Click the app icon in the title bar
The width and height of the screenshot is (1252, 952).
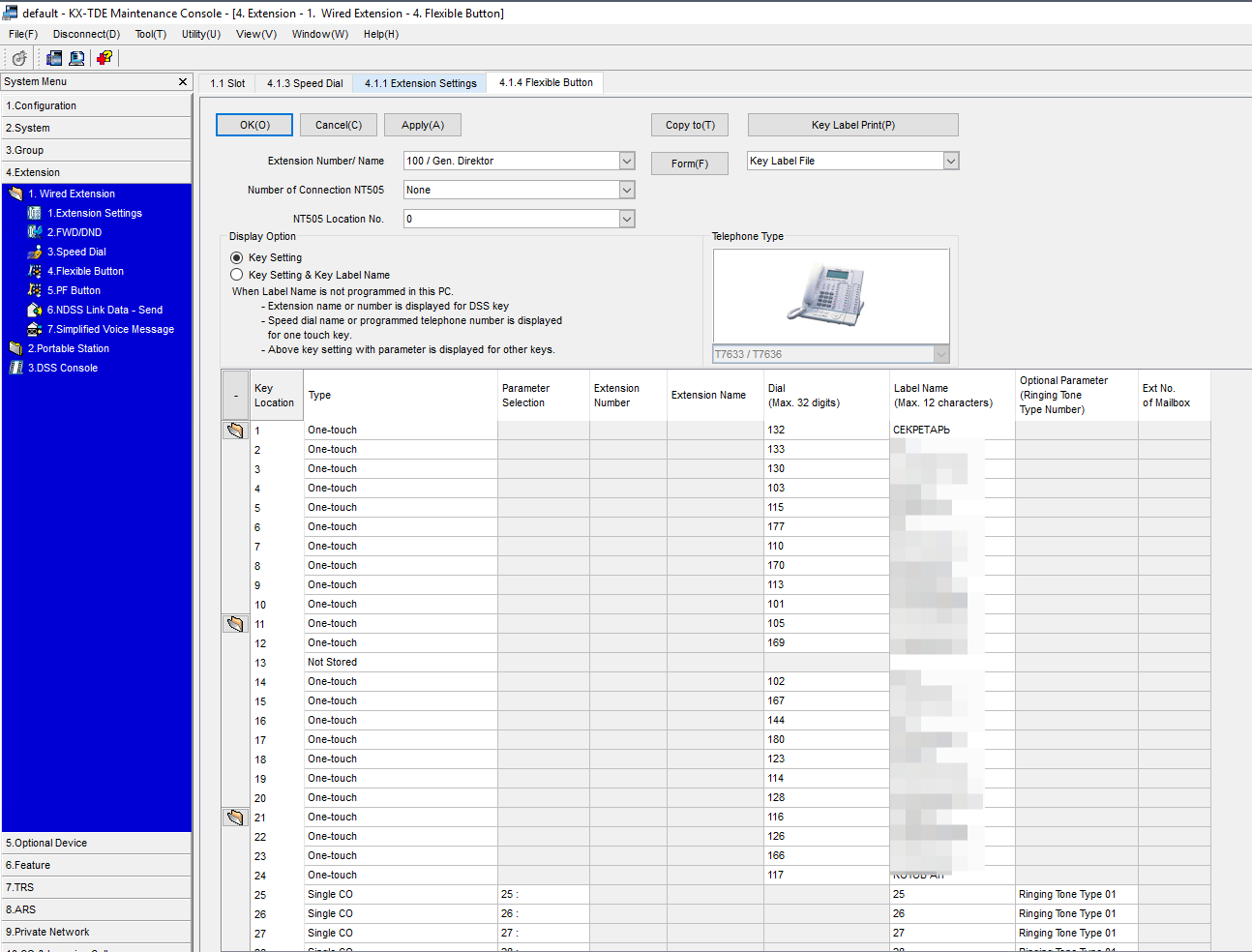click(x=10, y=13)
